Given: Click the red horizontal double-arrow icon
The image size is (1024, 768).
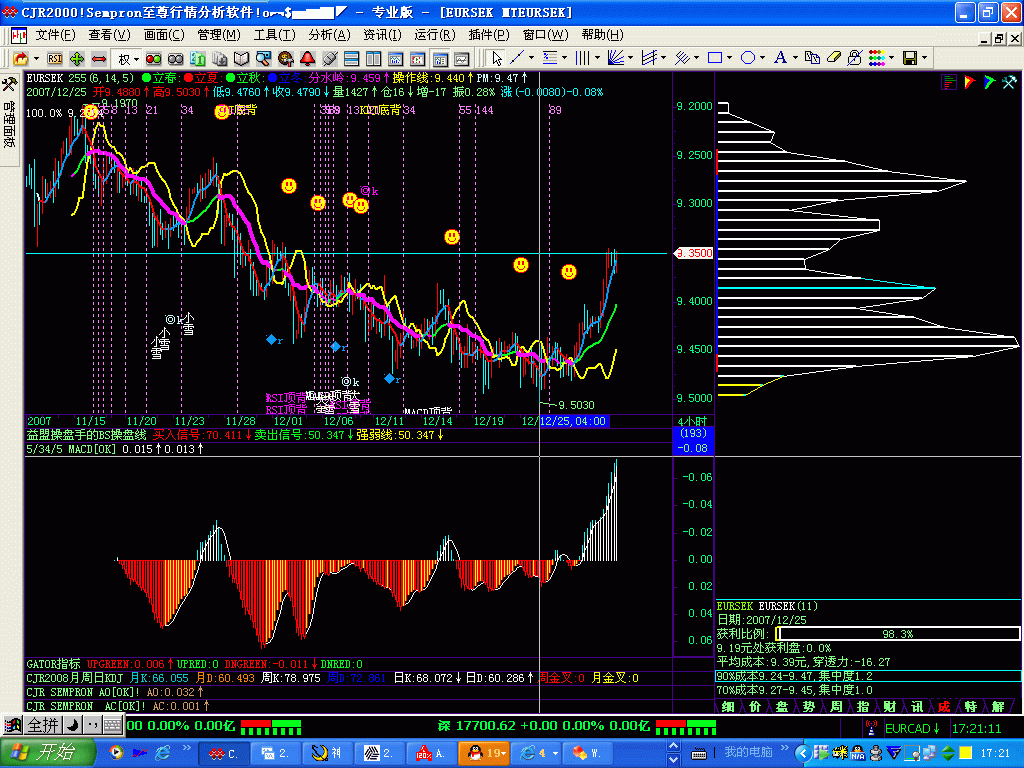Looking at the screenshot, I should click(99, 59).
